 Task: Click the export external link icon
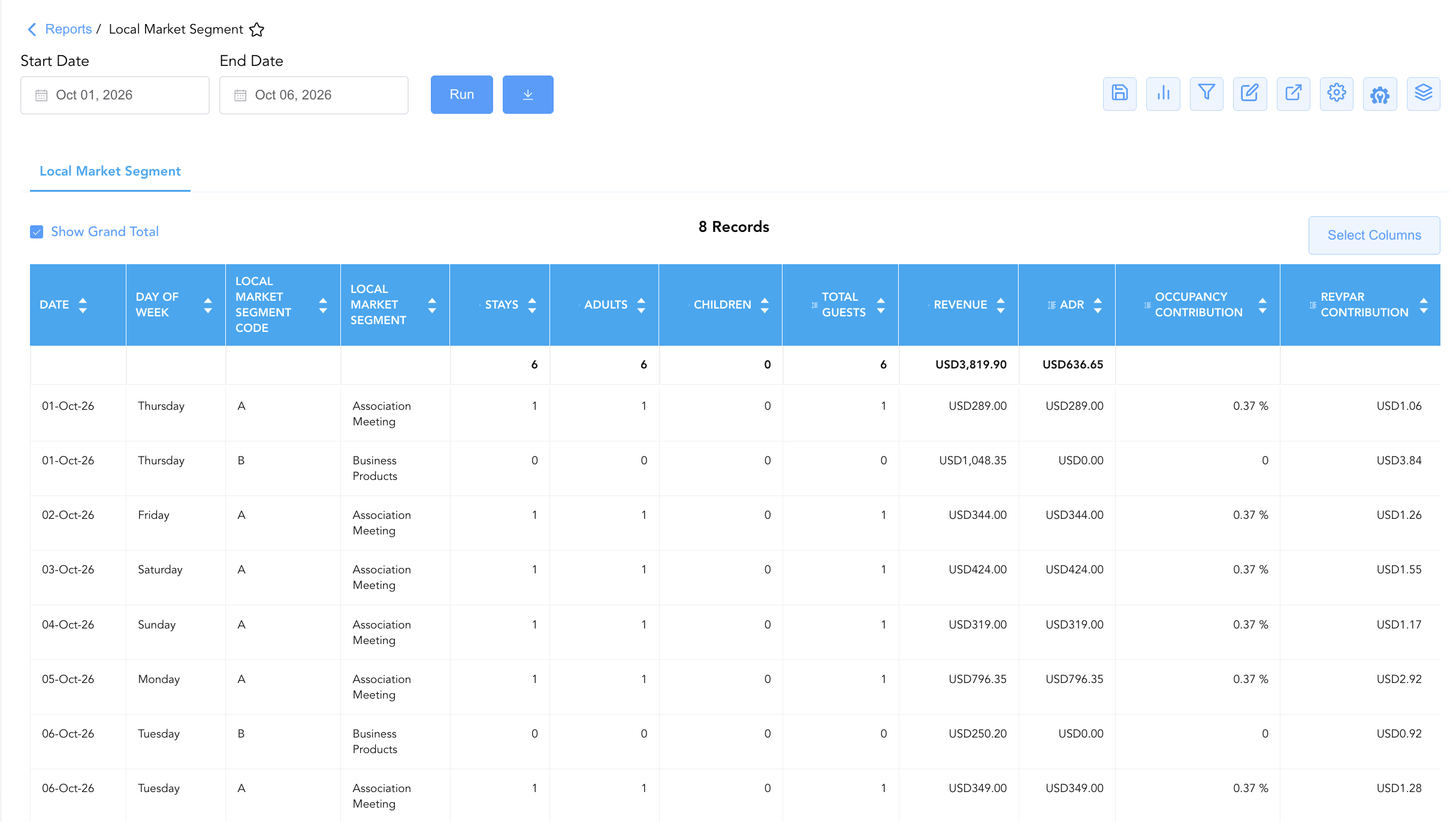coord(1293,93)
